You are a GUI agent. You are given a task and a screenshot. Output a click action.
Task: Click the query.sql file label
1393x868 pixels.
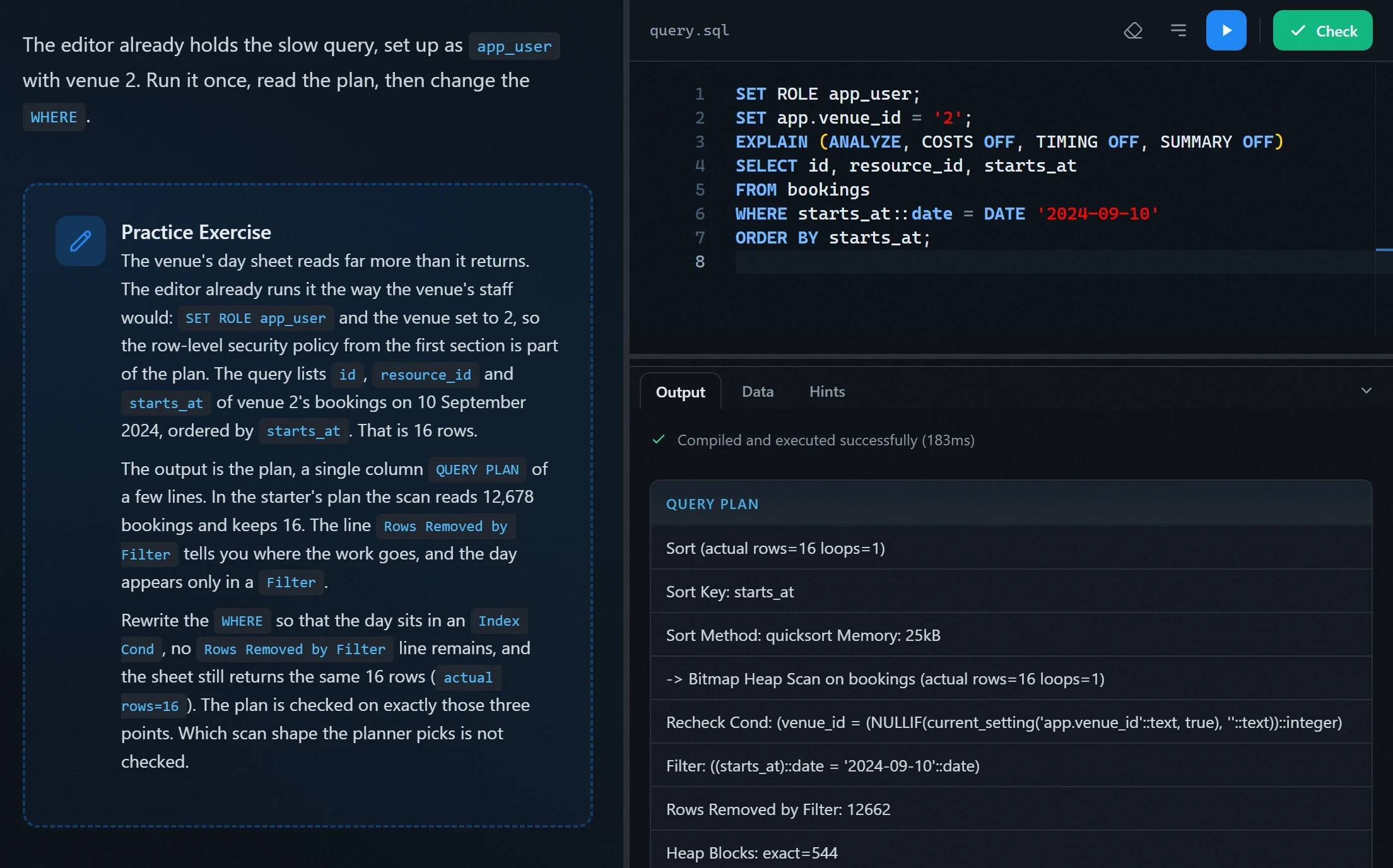click(x=689, y=30)
